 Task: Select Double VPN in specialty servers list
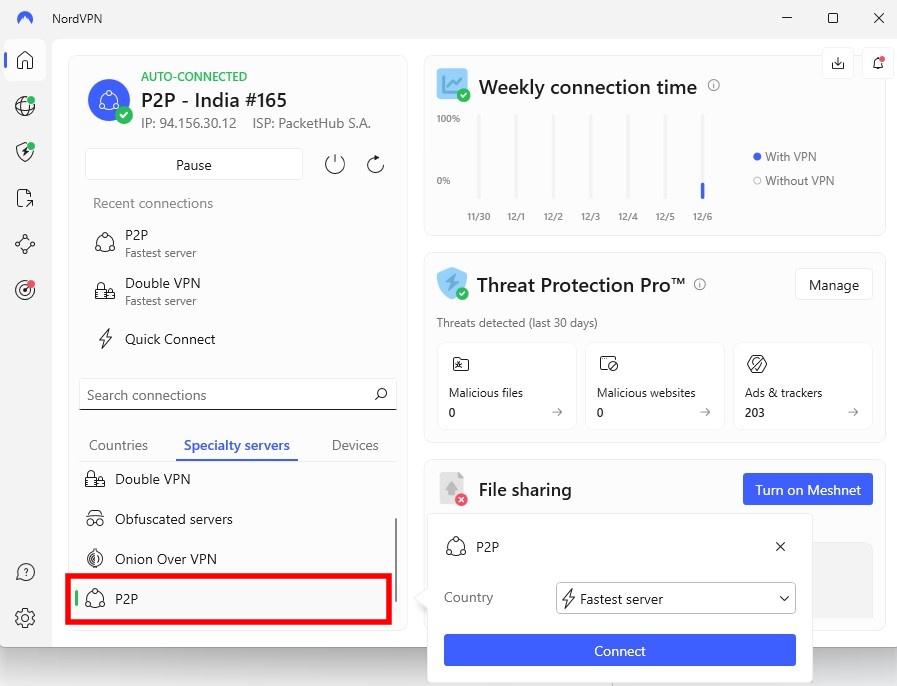tap(237, 479)
